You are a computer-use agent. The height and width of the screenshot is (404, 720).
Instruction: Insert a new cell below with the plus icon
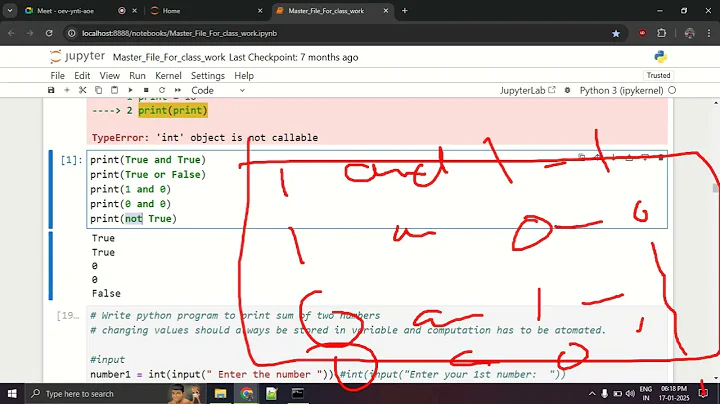[67, 90]
